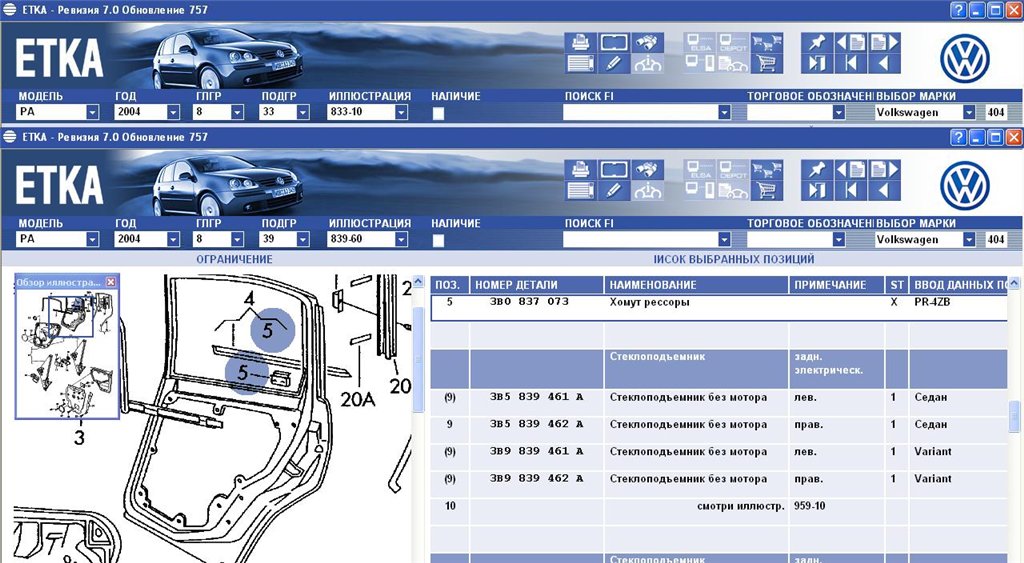This screenshot has width=1024, height=563.
Task: Open shopping cart in 833-10 window
Action: [767, 63]
